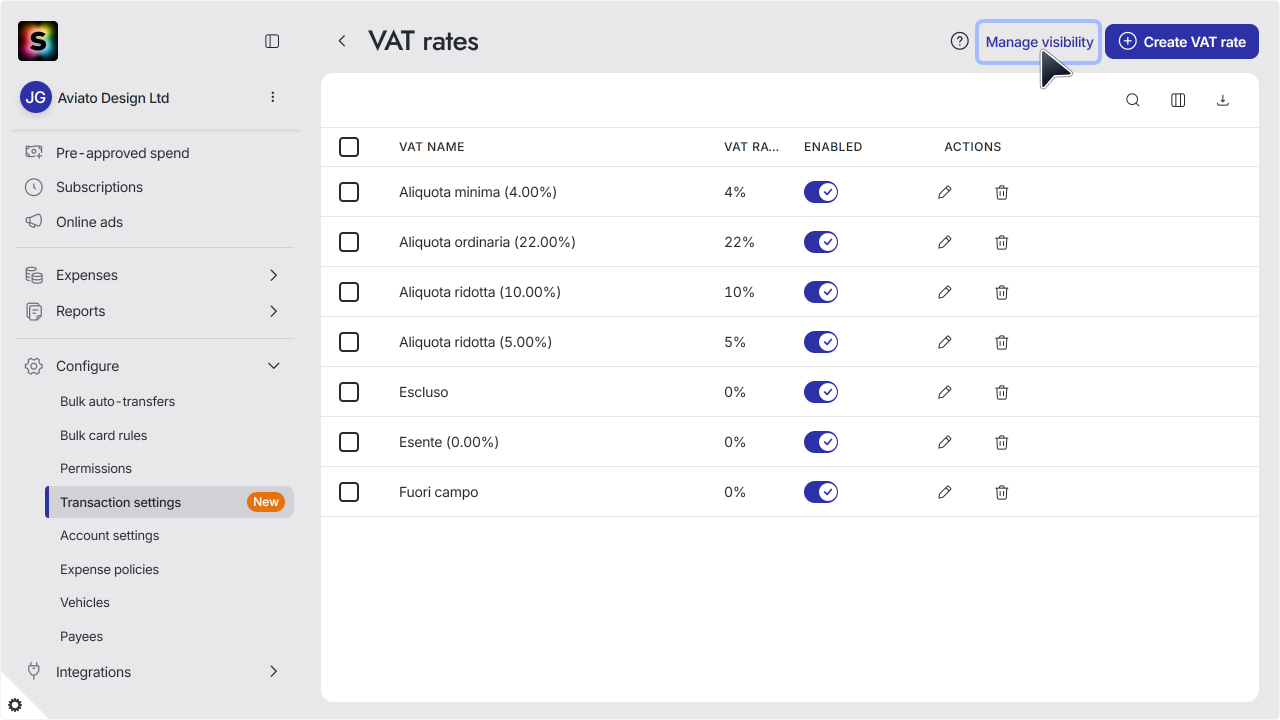The width and height of the screenshot is (1280, 720).
Task: Go to Permissions
Action: [x=95, y=468]
